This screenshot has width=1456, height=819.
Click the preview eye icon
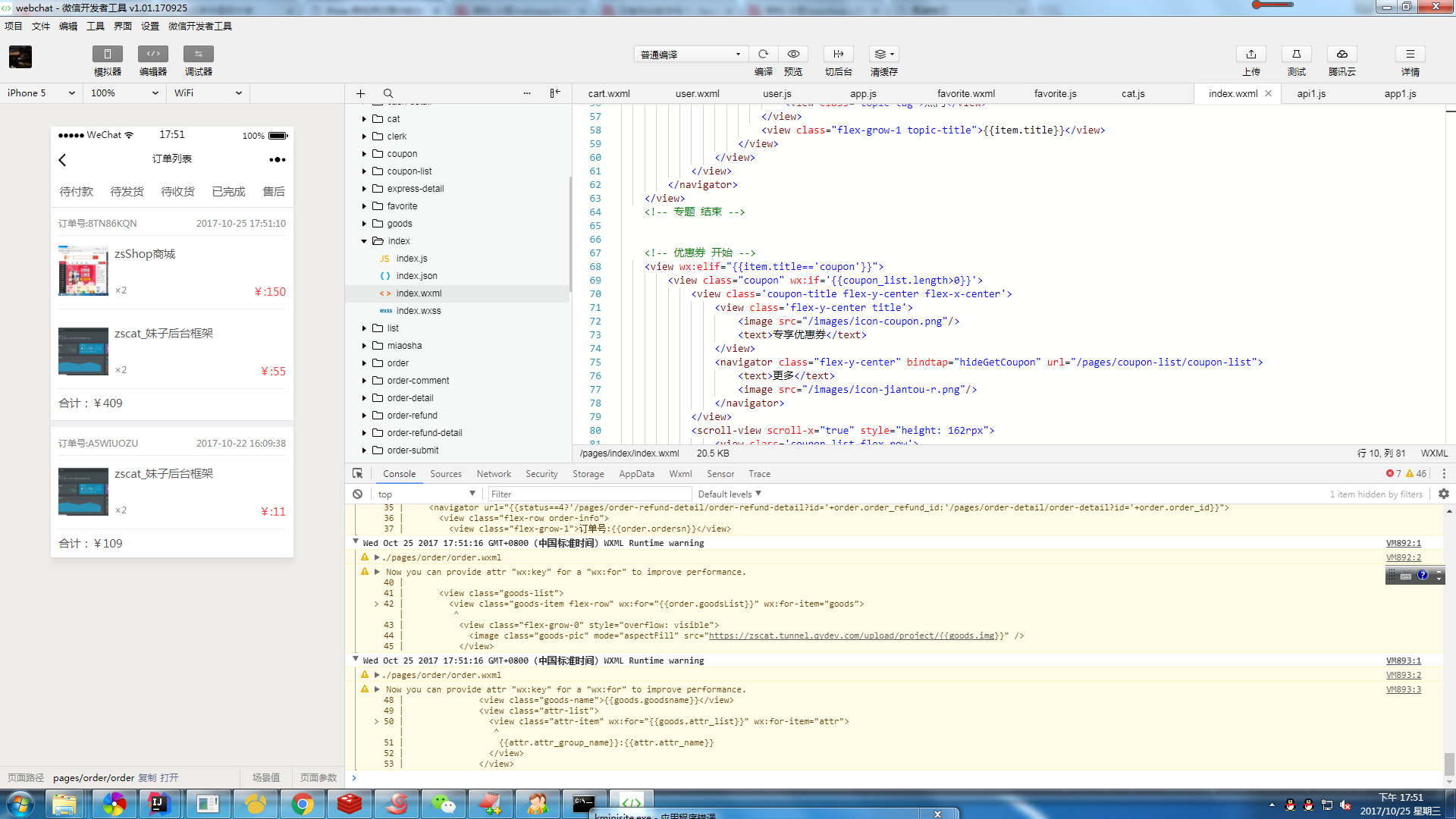tap(793, 54)
